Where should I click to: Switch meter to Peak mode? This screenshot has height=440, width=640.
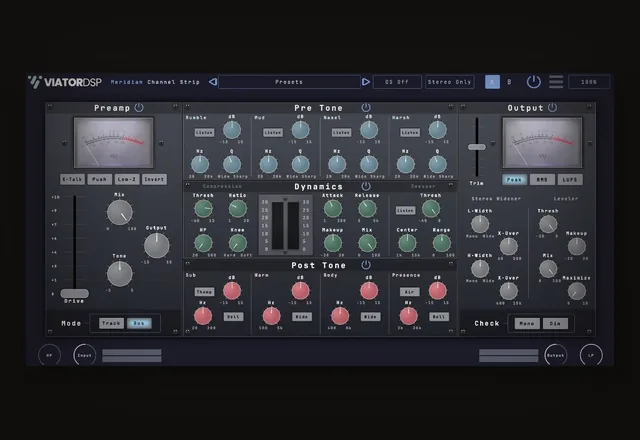click(514, 180)
